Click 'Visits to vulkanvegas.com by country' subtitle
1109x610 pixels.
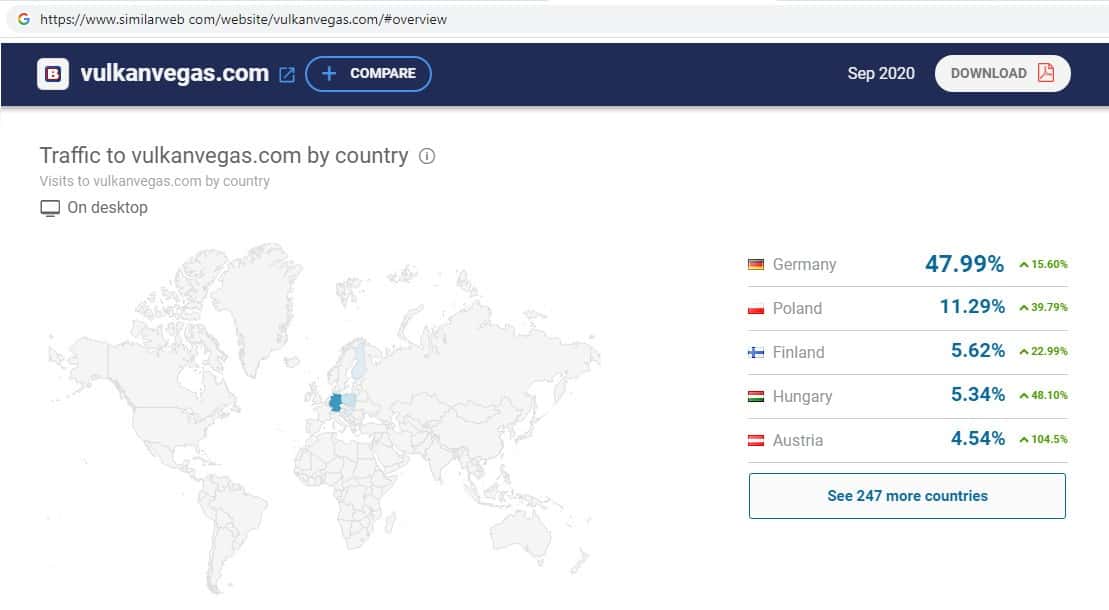coord(155,181)
